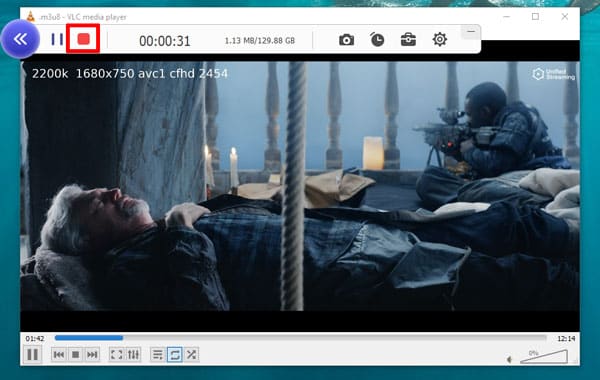600x380 pixels.
Task: Take a screenshot with camera icon
Action: (346, 40)
